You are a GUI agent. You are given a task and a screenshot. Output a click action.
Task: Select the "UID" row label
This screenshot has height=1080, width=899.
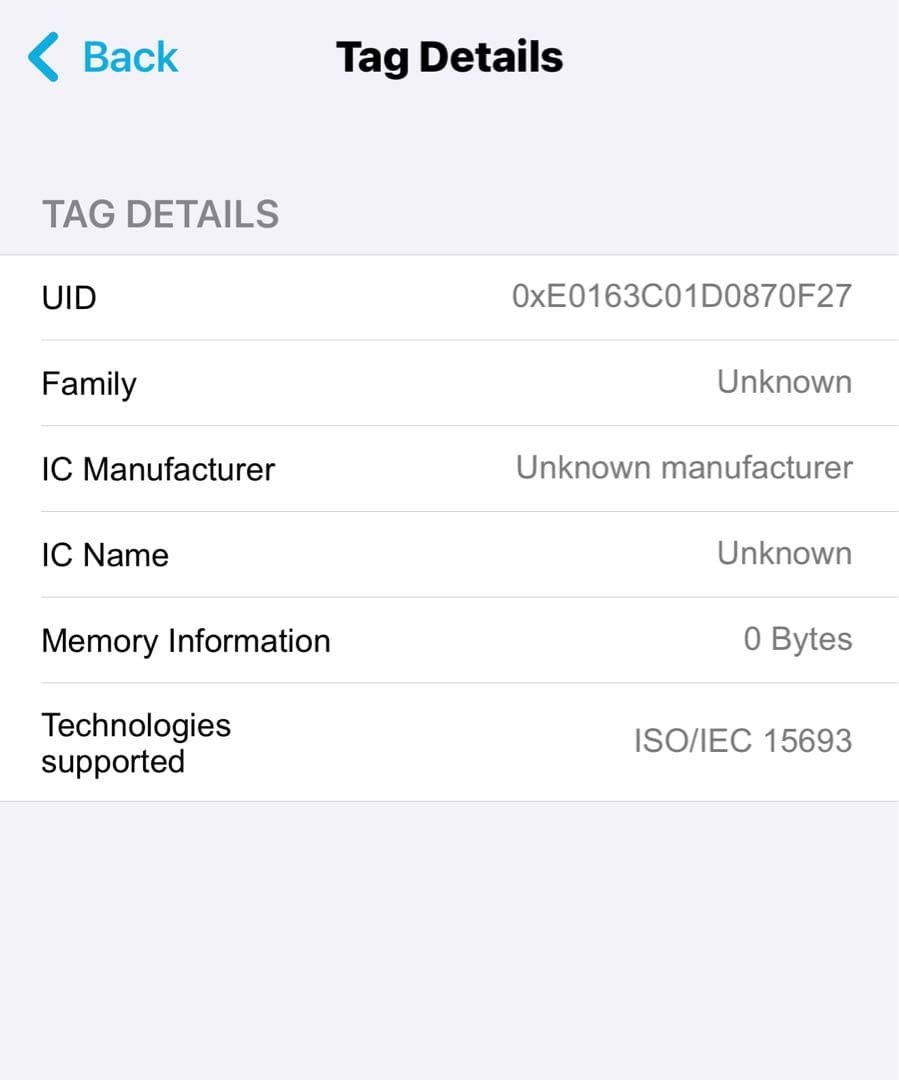click(69, 298)
